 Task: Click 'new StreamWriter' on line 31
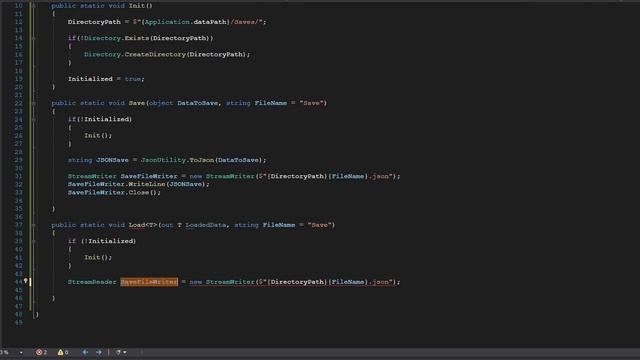pos(222,176)
